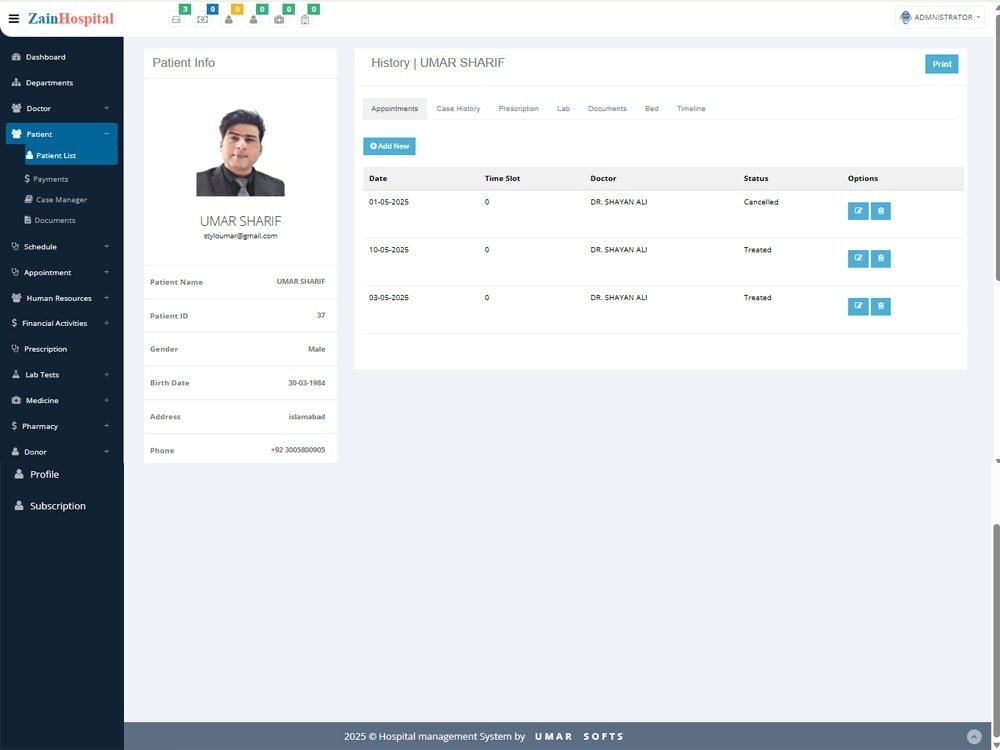Image resolution: width=1000 pixels, height=750 pixels.
Task: Delete the 01-05-2025 cancelled appointment
Action: 881,211
